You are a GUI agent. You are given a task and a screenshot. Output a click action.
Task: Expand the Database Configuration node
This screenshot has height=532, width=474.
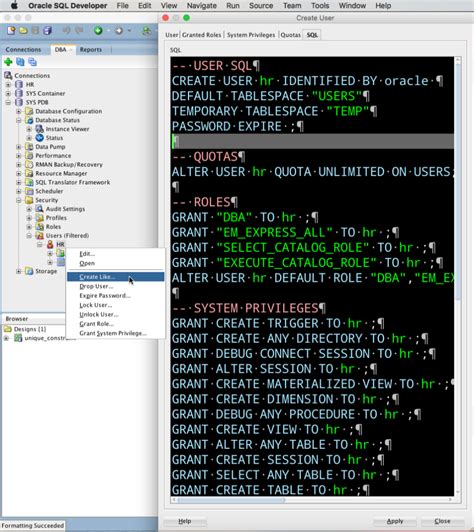tap(19, 111)
